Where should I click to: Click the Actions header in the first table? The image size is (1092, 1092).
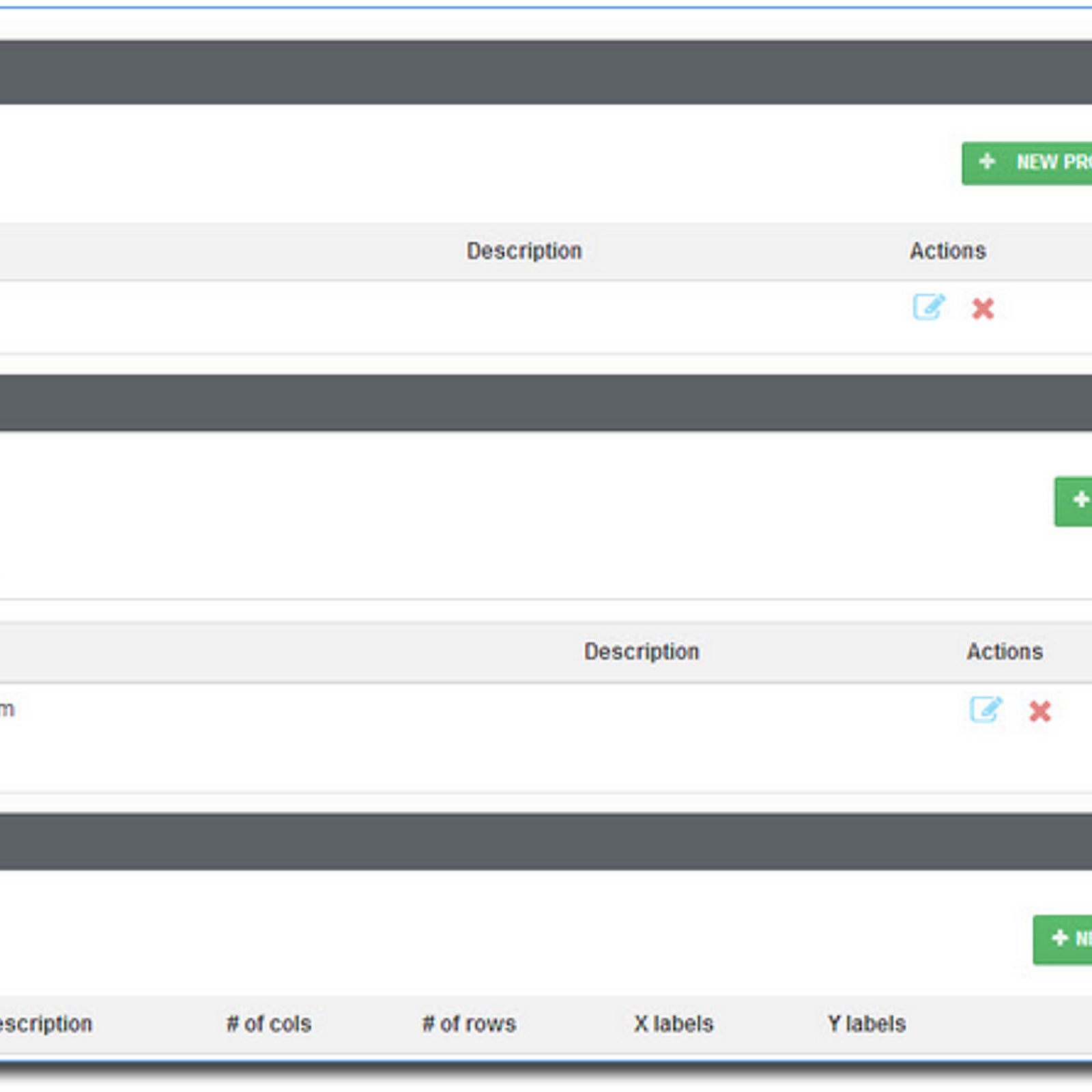948,250
